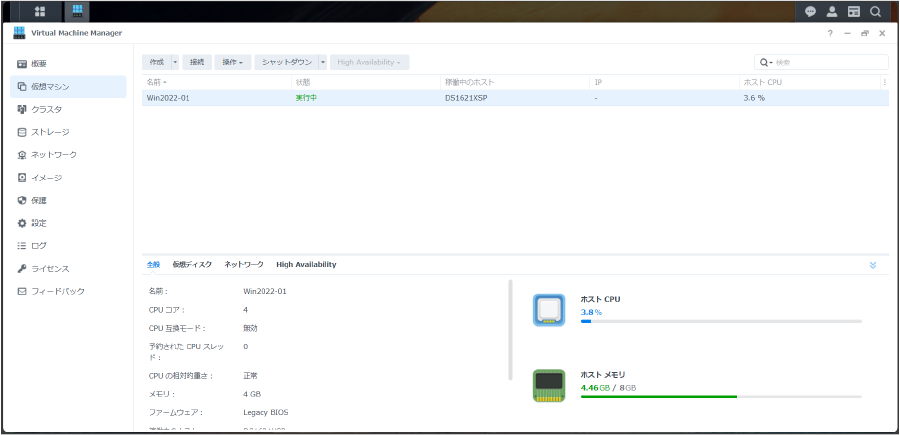Click the シャットダウン button
This screenshot has height=435, width=900.
click(287, 62)
